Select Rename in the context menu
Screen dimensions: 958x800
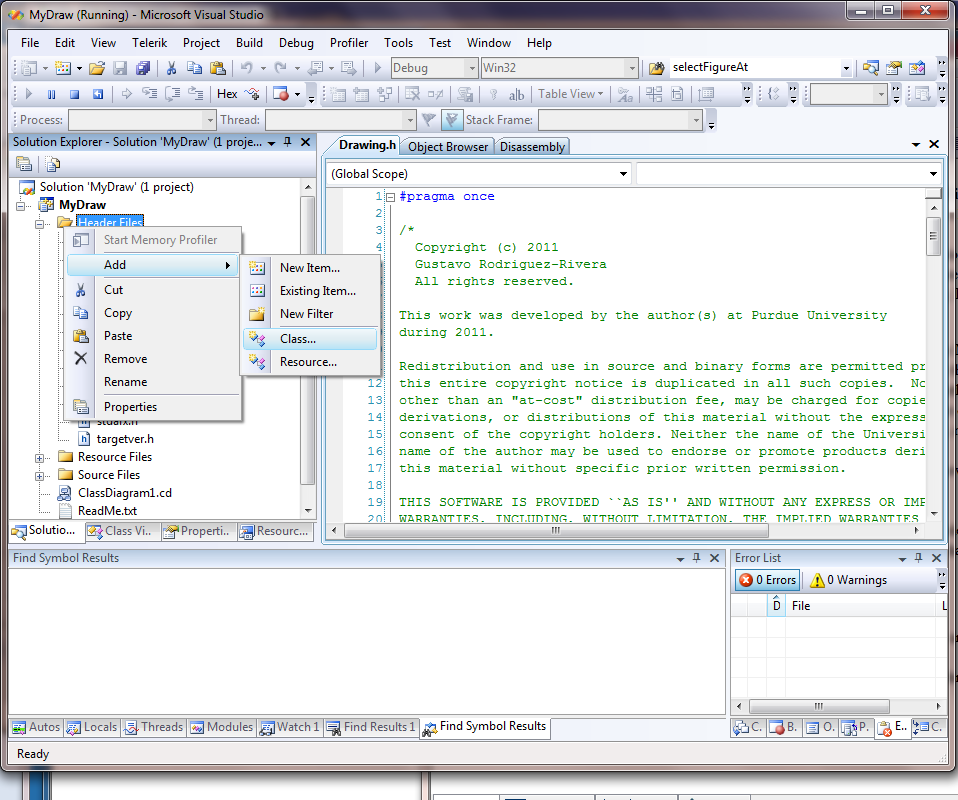(x=153, y=382)
